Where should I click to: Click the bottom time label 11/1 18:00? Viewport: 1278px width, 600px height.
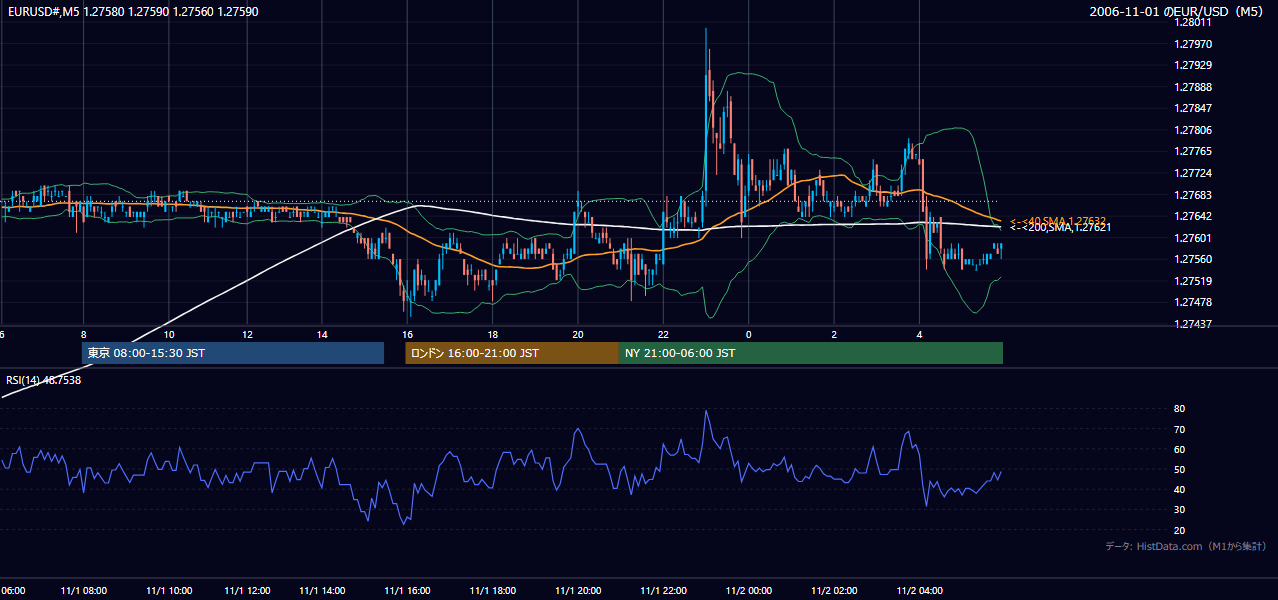pos(492,590)
